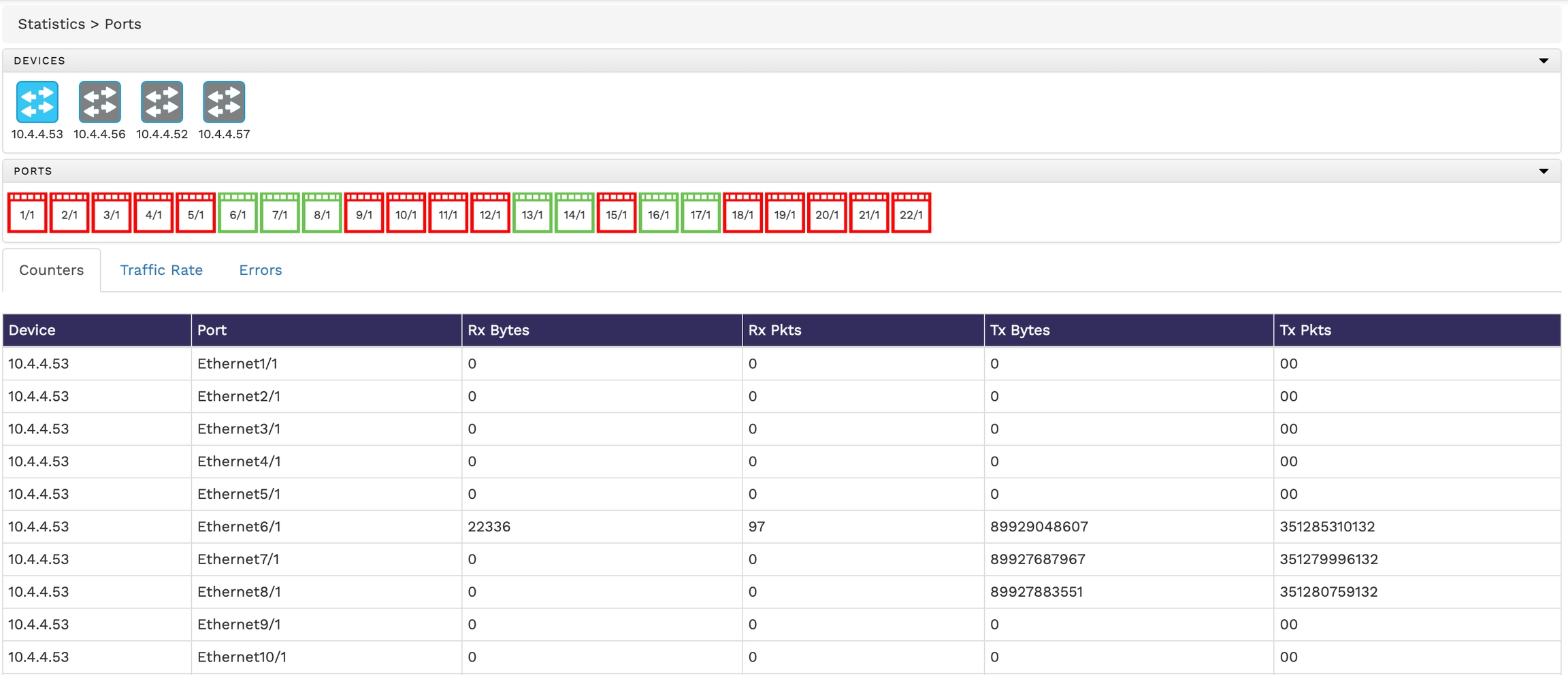This screenshot has height=675, width=1568.
Task: Select the green port 13/1 icon
Action: pos(532,213)
